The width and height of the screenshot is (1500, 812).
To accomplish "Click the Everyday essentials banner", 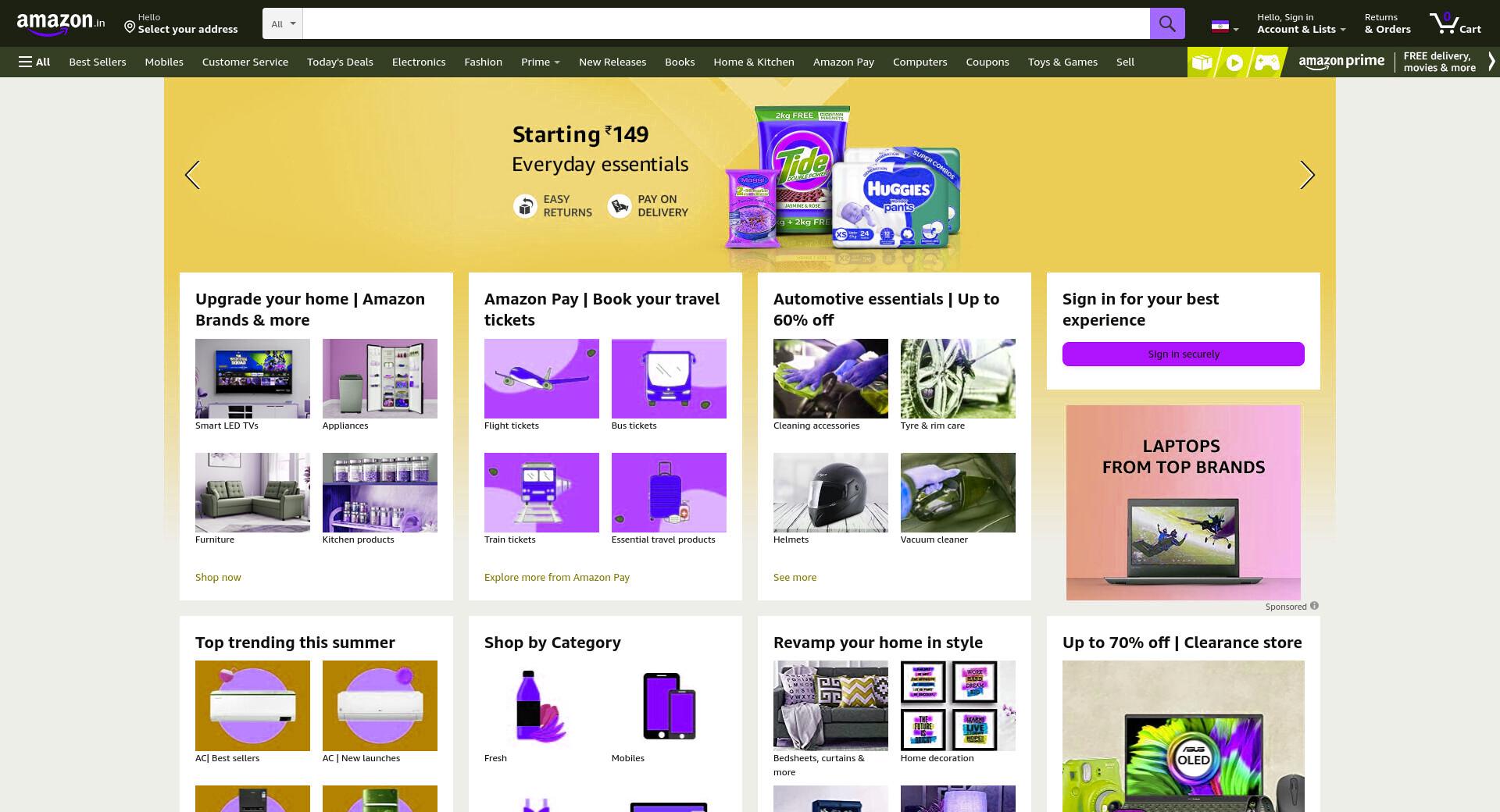I will coord(750,175).
